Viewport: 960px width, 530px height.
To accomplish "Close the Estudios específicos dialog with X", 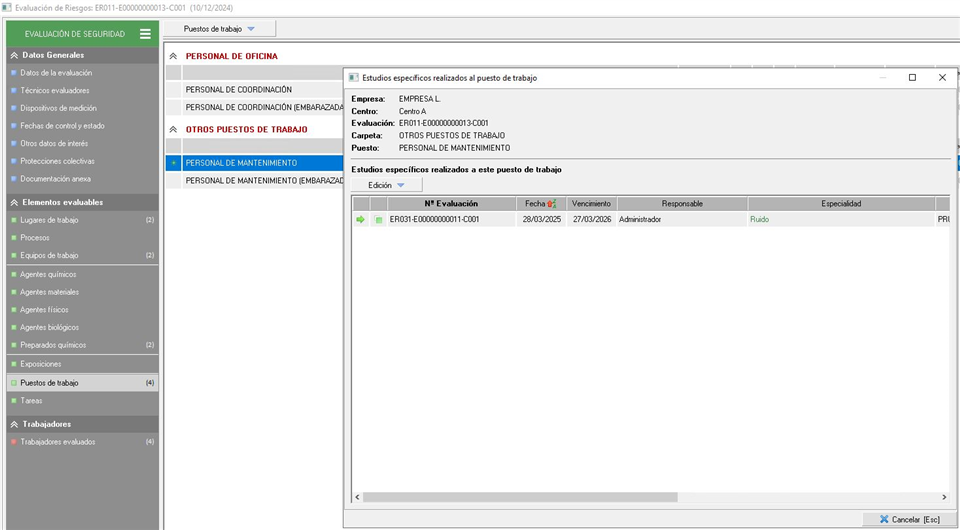I will click(942, 77).
